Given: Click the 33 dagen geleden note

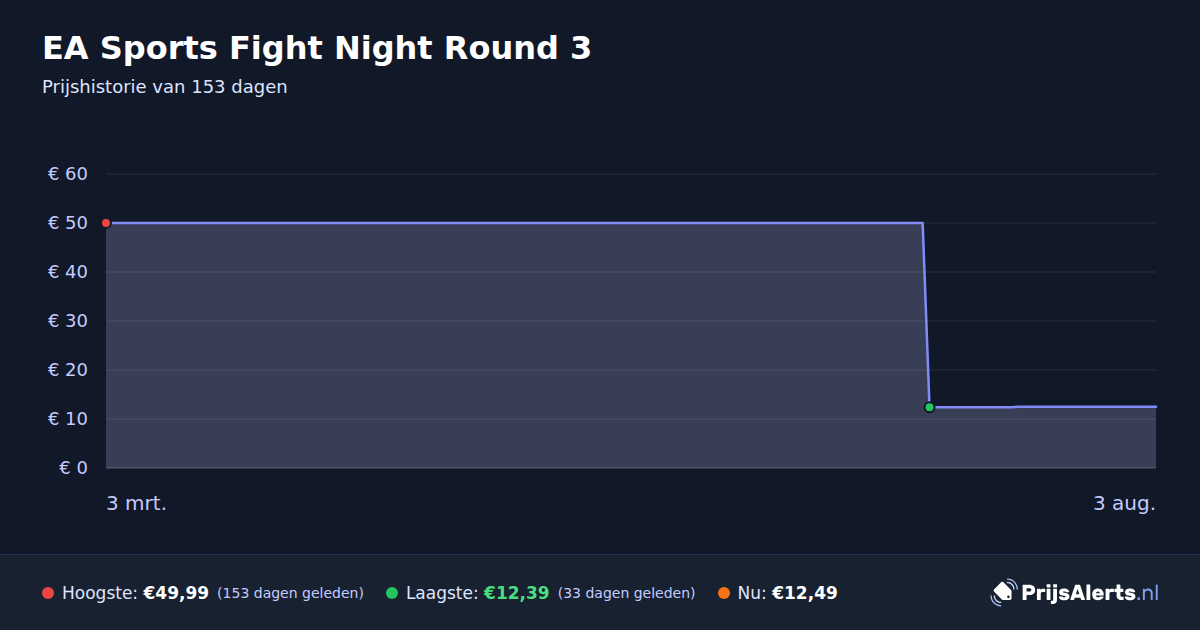Looking at the screenshot, I should pos(626,593).
